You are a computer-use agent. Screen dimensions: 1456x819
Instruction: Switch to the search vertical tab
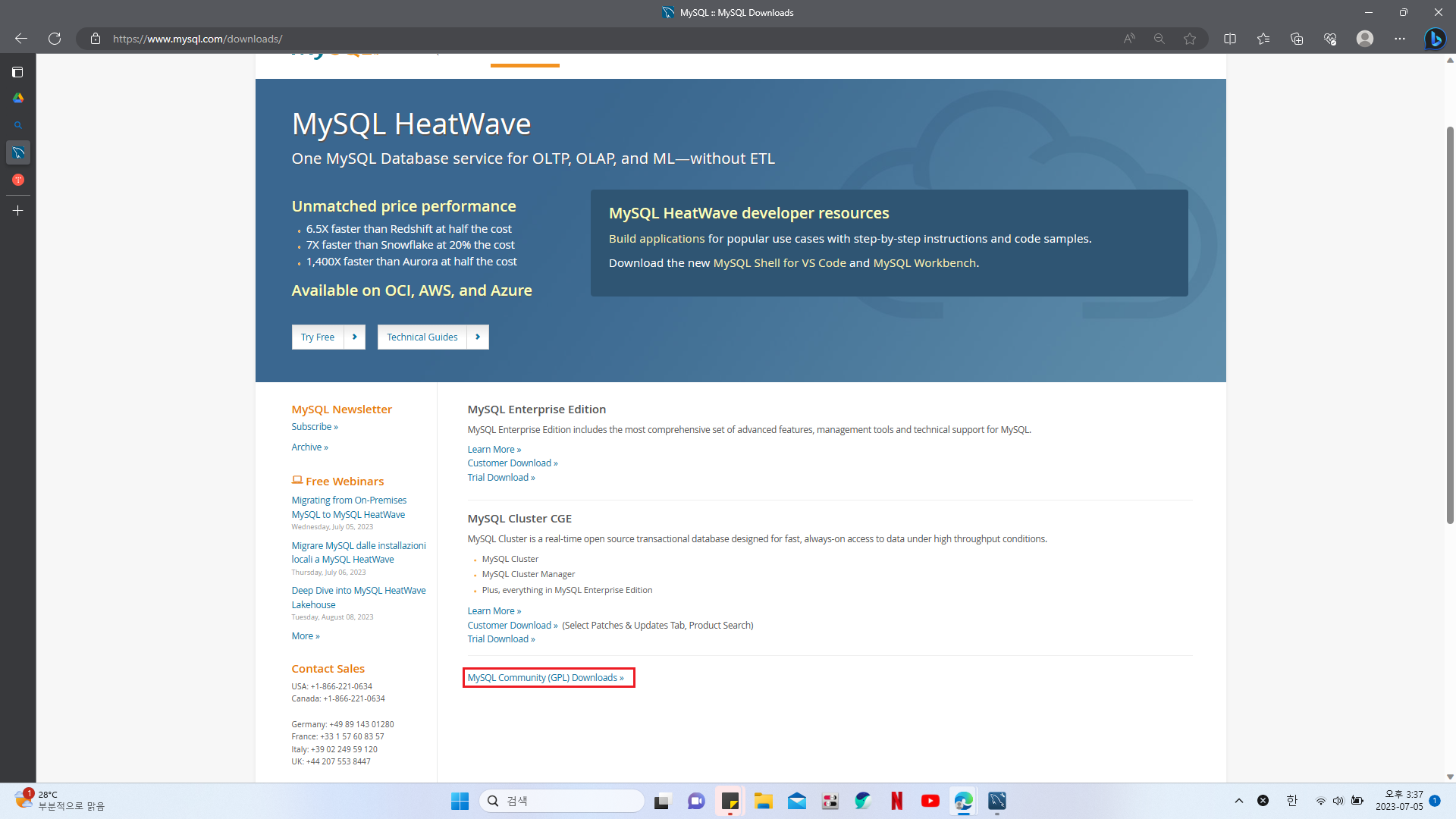18,125
